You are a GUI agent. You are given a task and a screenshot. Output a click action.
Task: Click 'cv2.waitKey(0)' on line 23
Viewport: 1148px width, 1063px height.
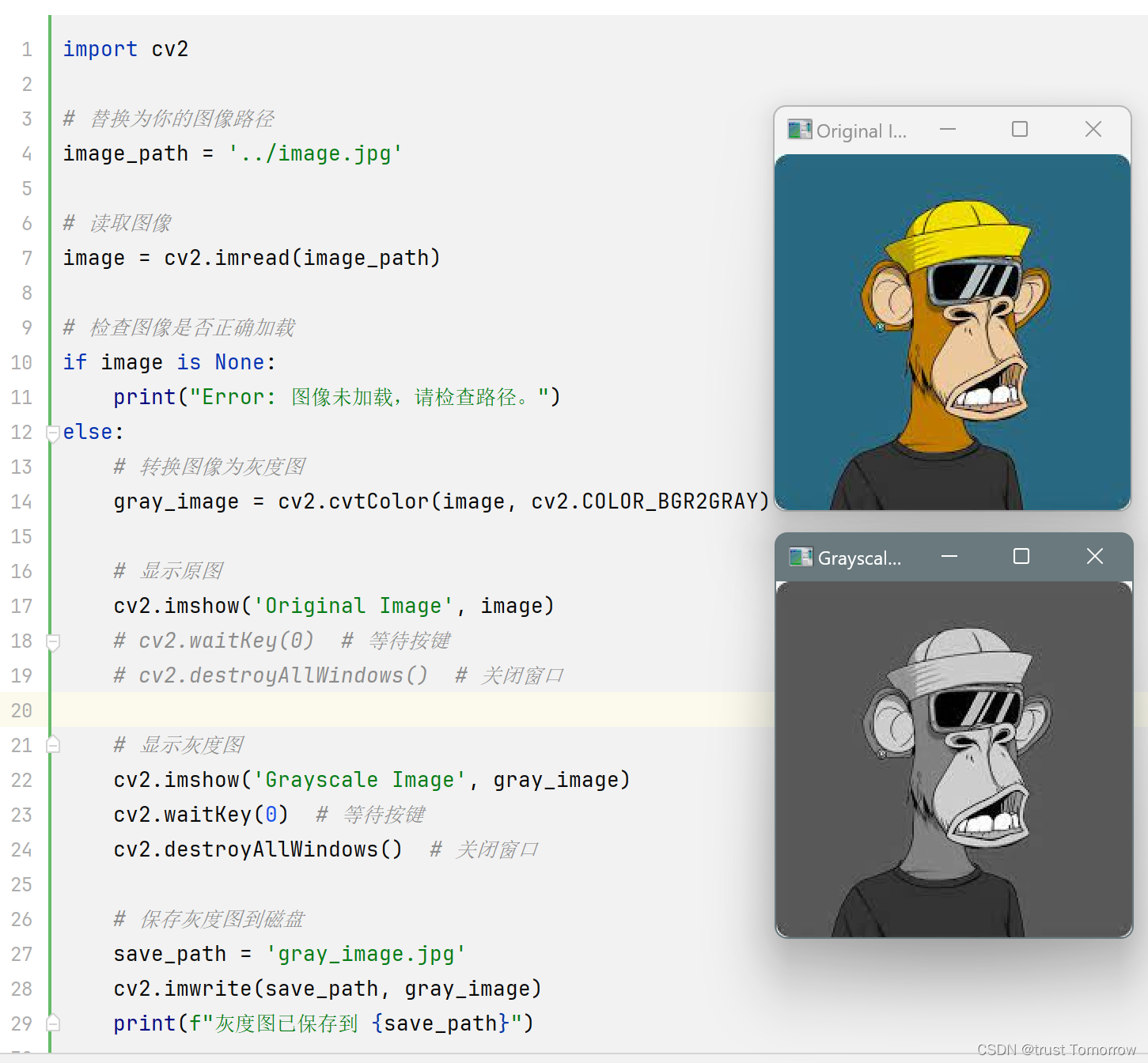tap(201, 815)
